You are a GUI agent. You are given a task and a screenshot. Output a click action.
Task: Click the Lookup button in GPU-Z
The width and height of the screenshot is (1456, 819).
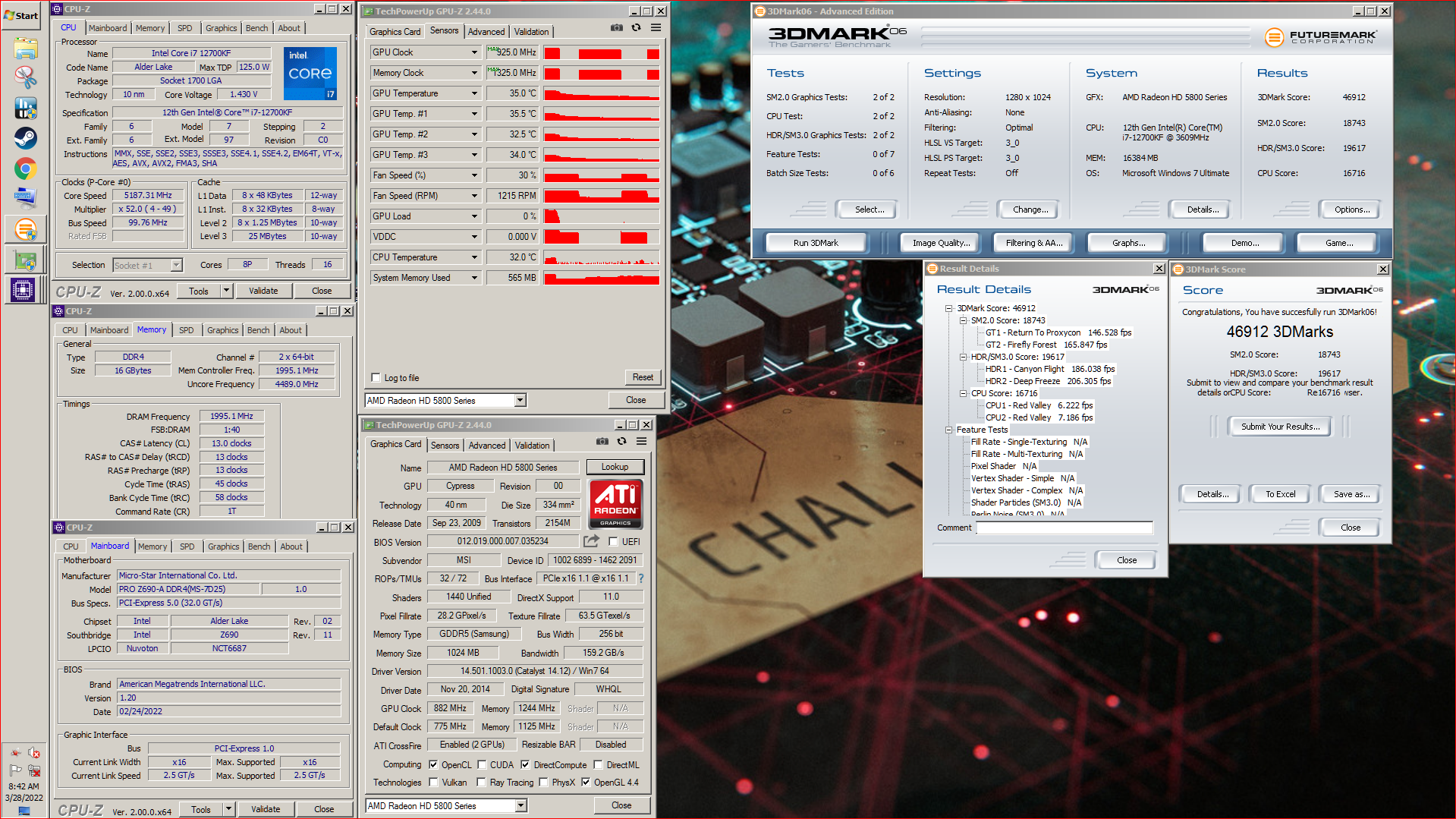coord(615,467)
